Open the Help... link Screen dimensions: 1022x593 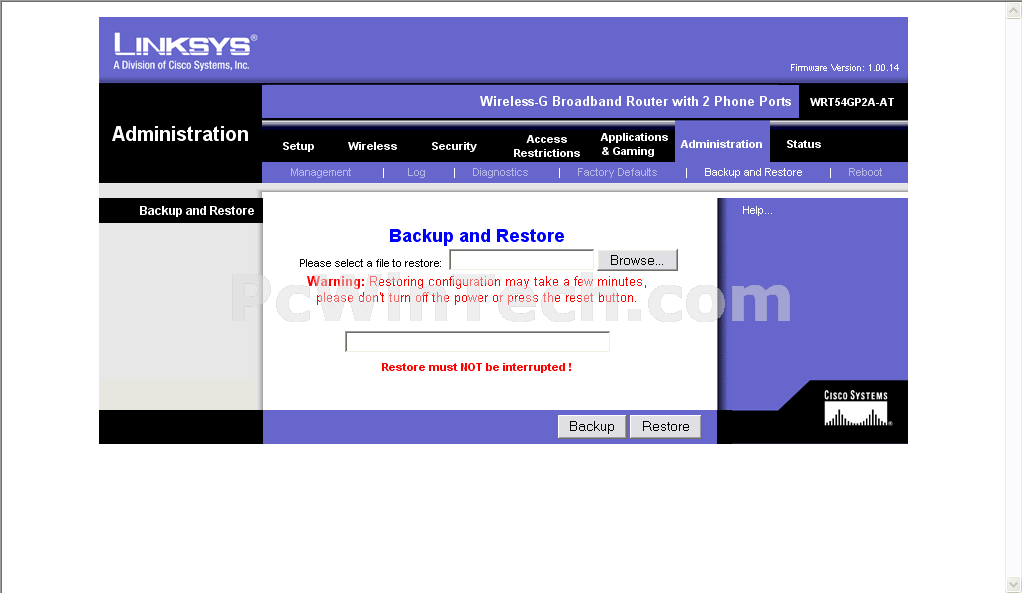[x=757, y=210]
